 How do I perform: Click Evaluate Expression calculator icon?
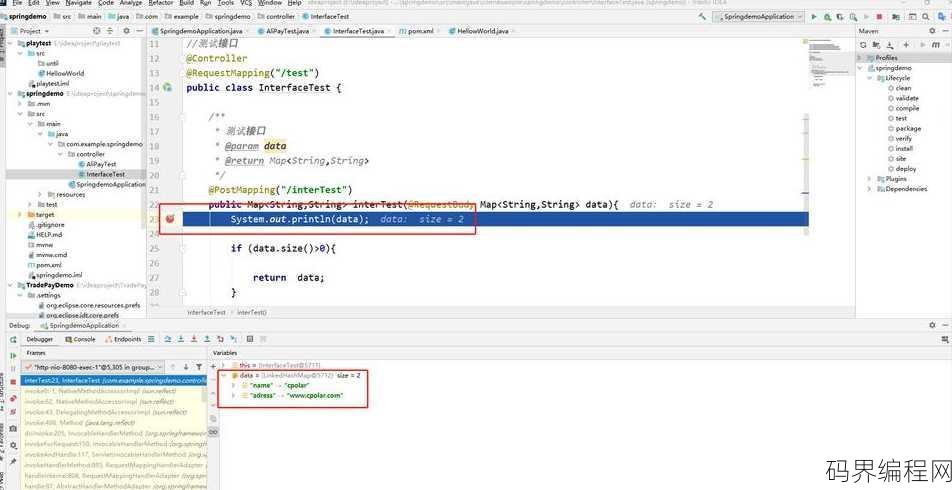click(x=250, y=339)
